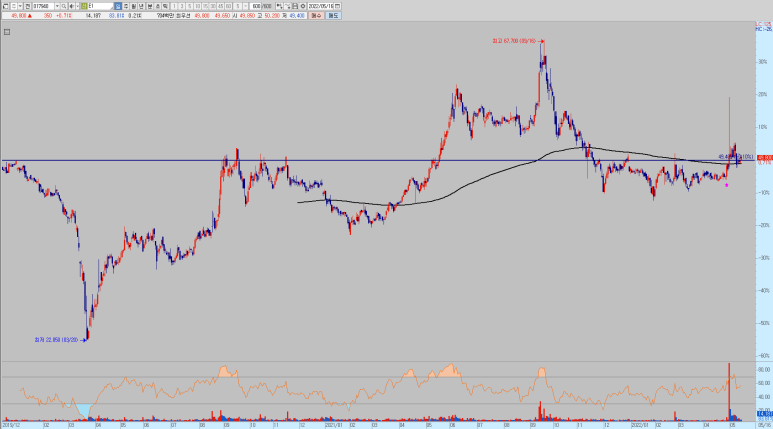The image size is (773, 429).
Task: Switch chart to 월 monthly period
Action: pyautogui.click(x=134, y=6)
